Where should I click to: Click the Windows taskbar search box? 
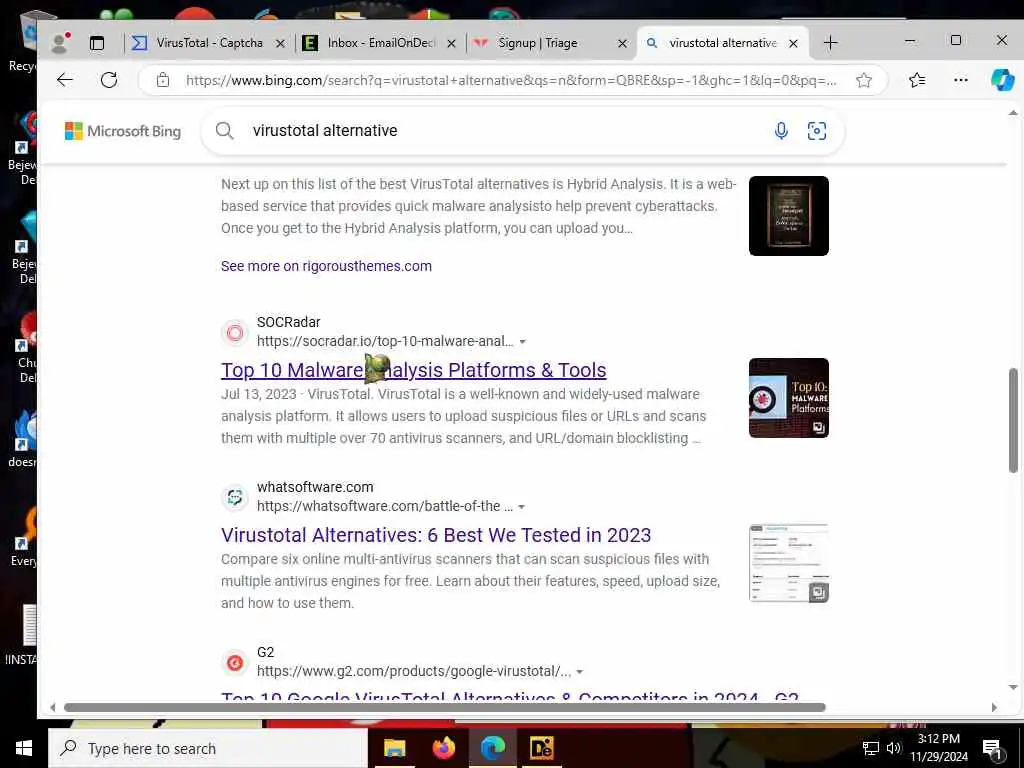click(208, 748)
